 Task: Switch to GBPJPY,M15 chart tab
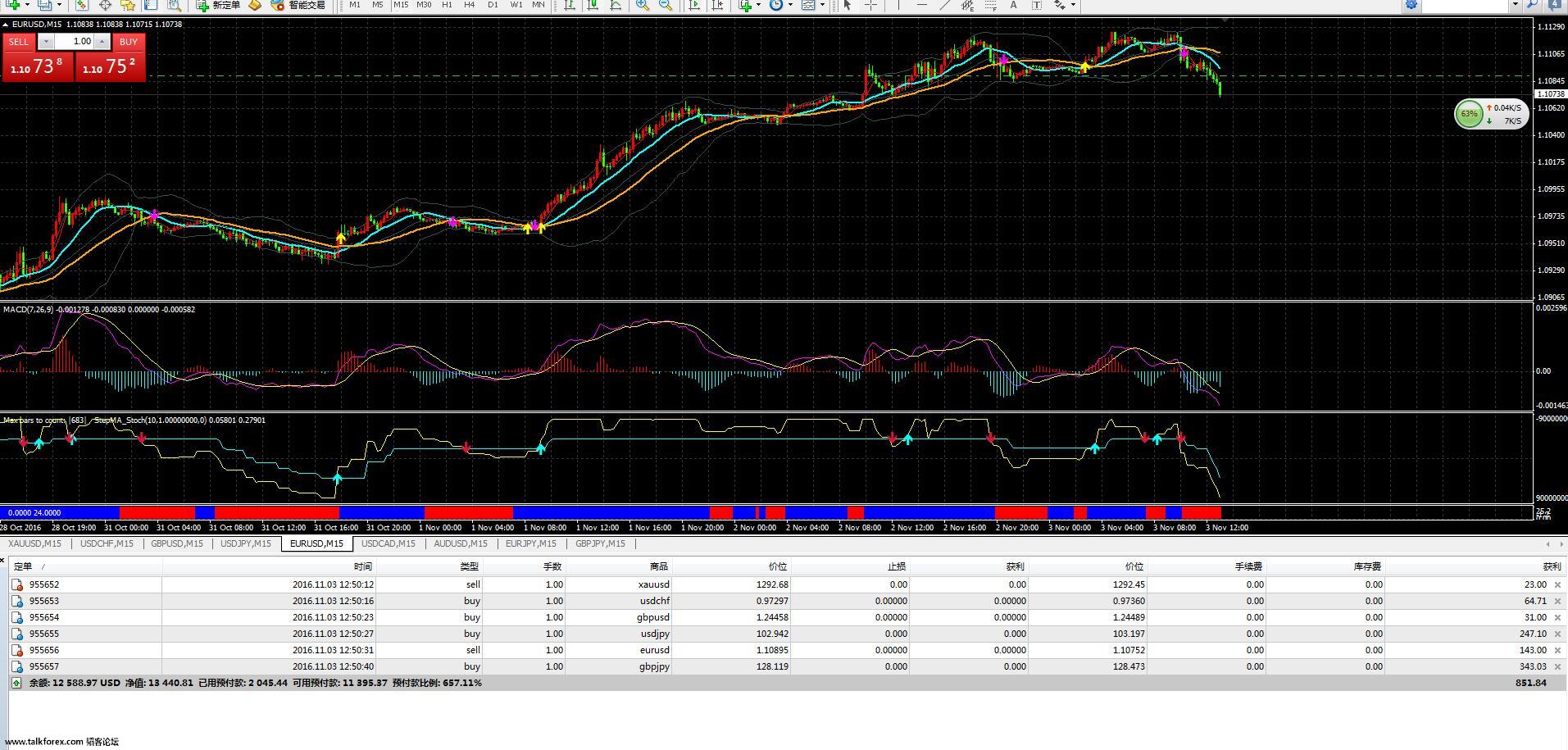pos(600,543)
